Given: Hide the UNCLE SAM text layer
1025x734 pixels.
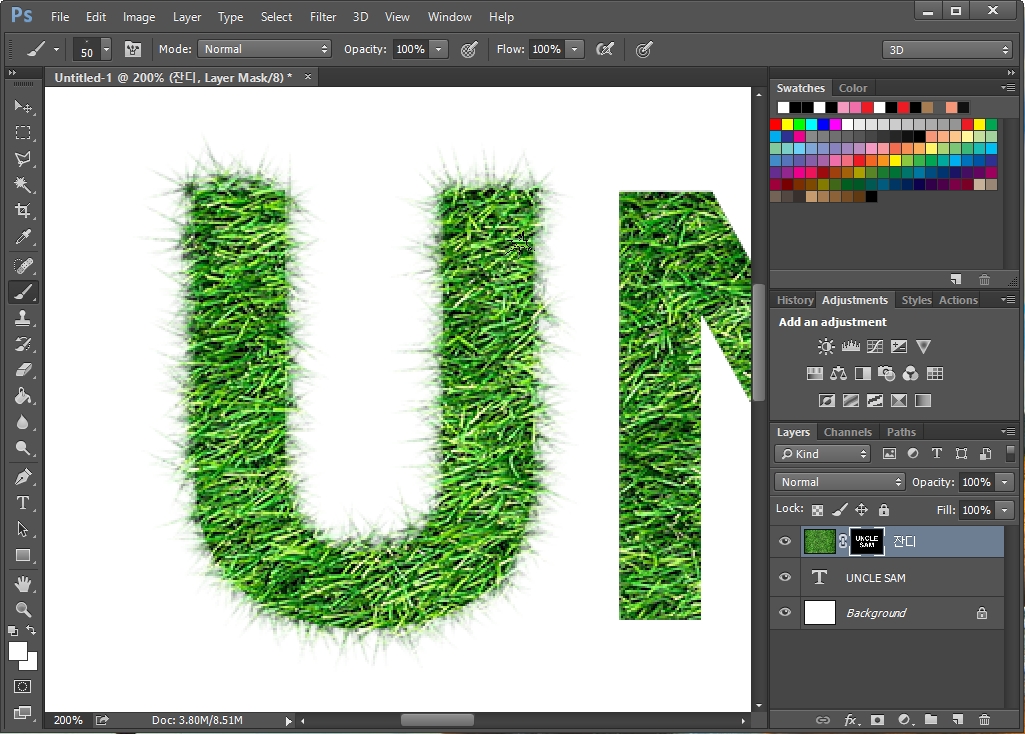Looking at the screenshot, I should coord(785,577).
